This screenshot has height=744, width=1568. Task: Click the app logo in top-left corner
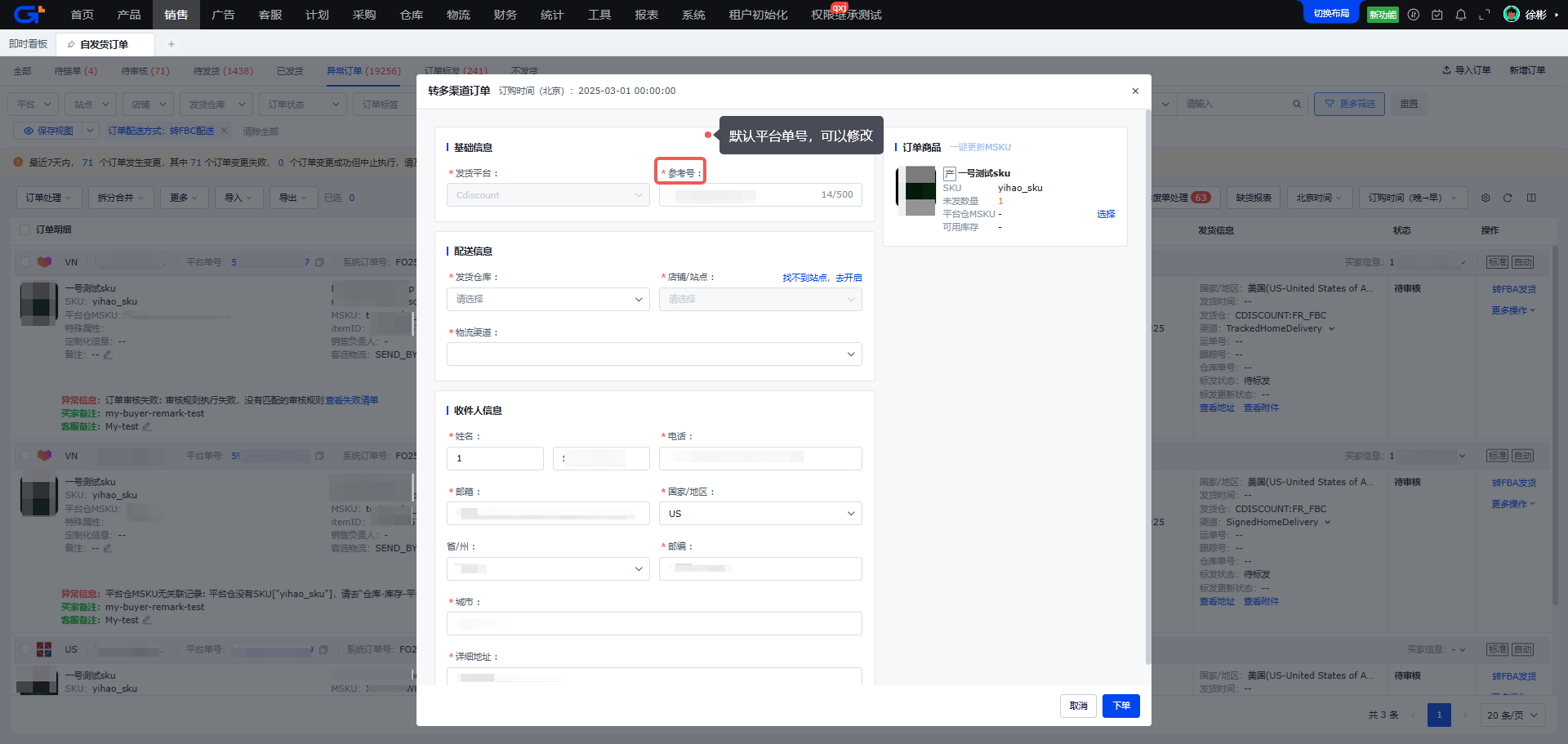coord(29,14)
